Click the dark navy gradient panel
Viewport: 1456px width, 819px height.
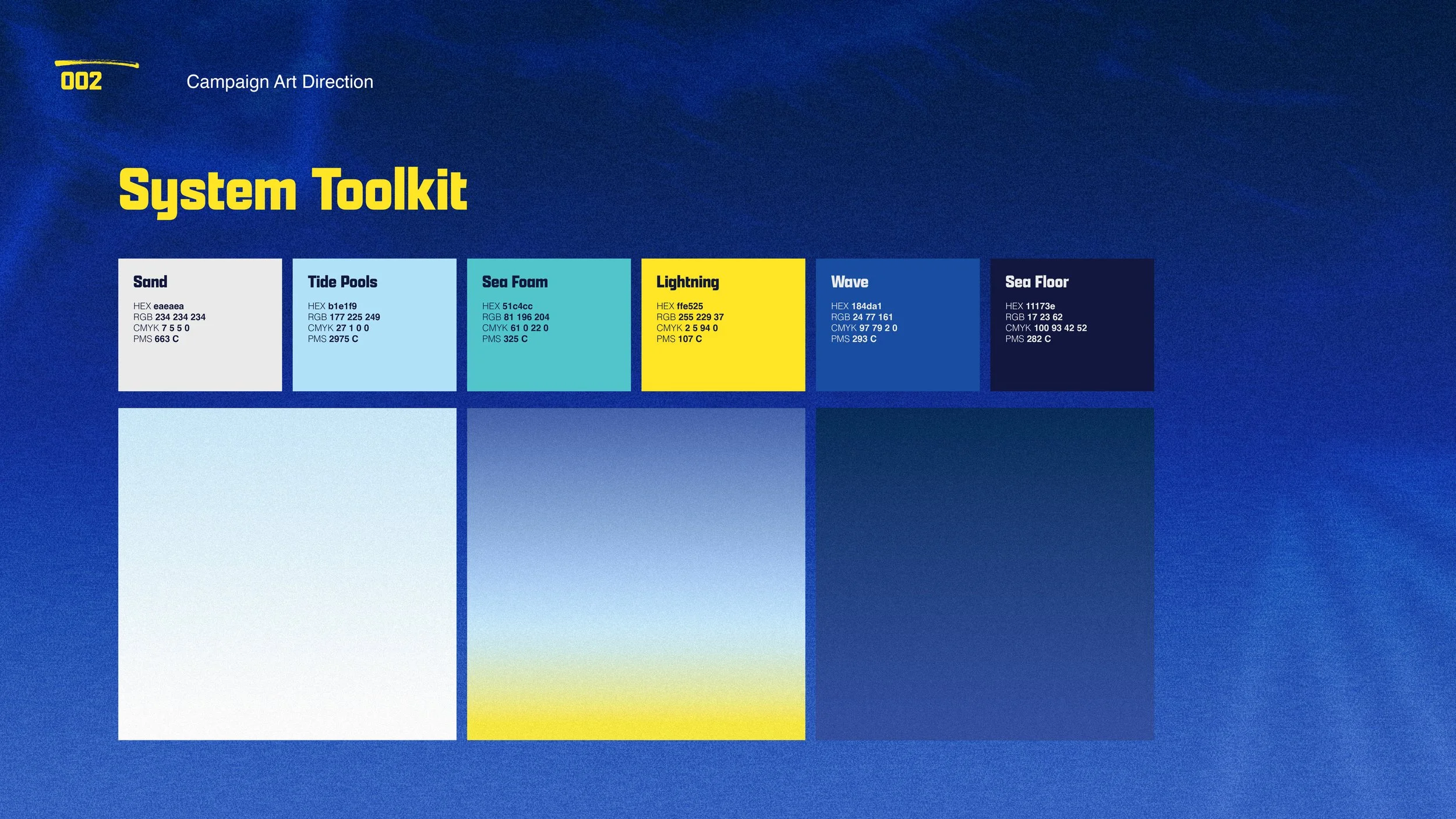[x=984, y=574]
